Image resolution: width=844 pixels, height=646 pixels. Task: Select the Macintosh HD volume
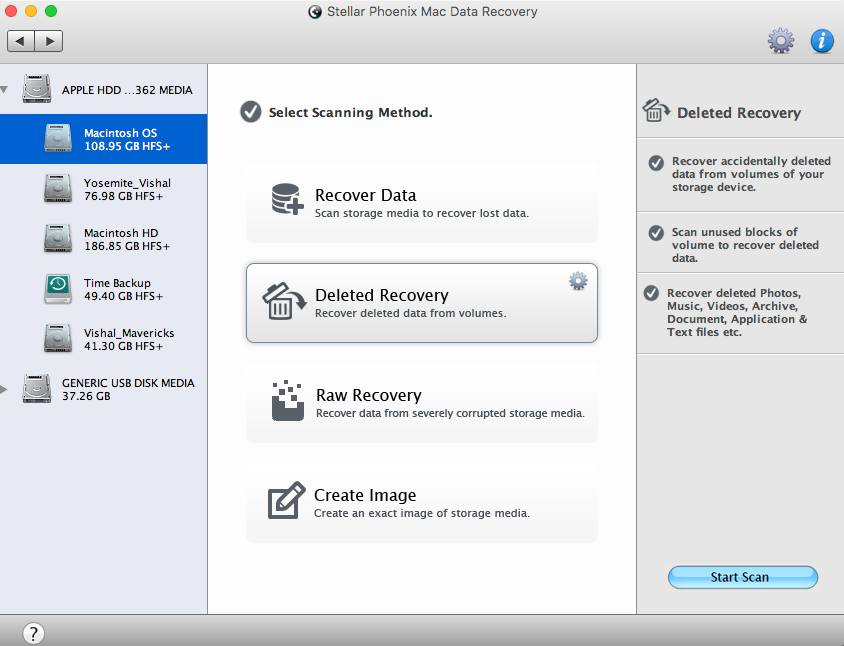(x=103, y=239)
